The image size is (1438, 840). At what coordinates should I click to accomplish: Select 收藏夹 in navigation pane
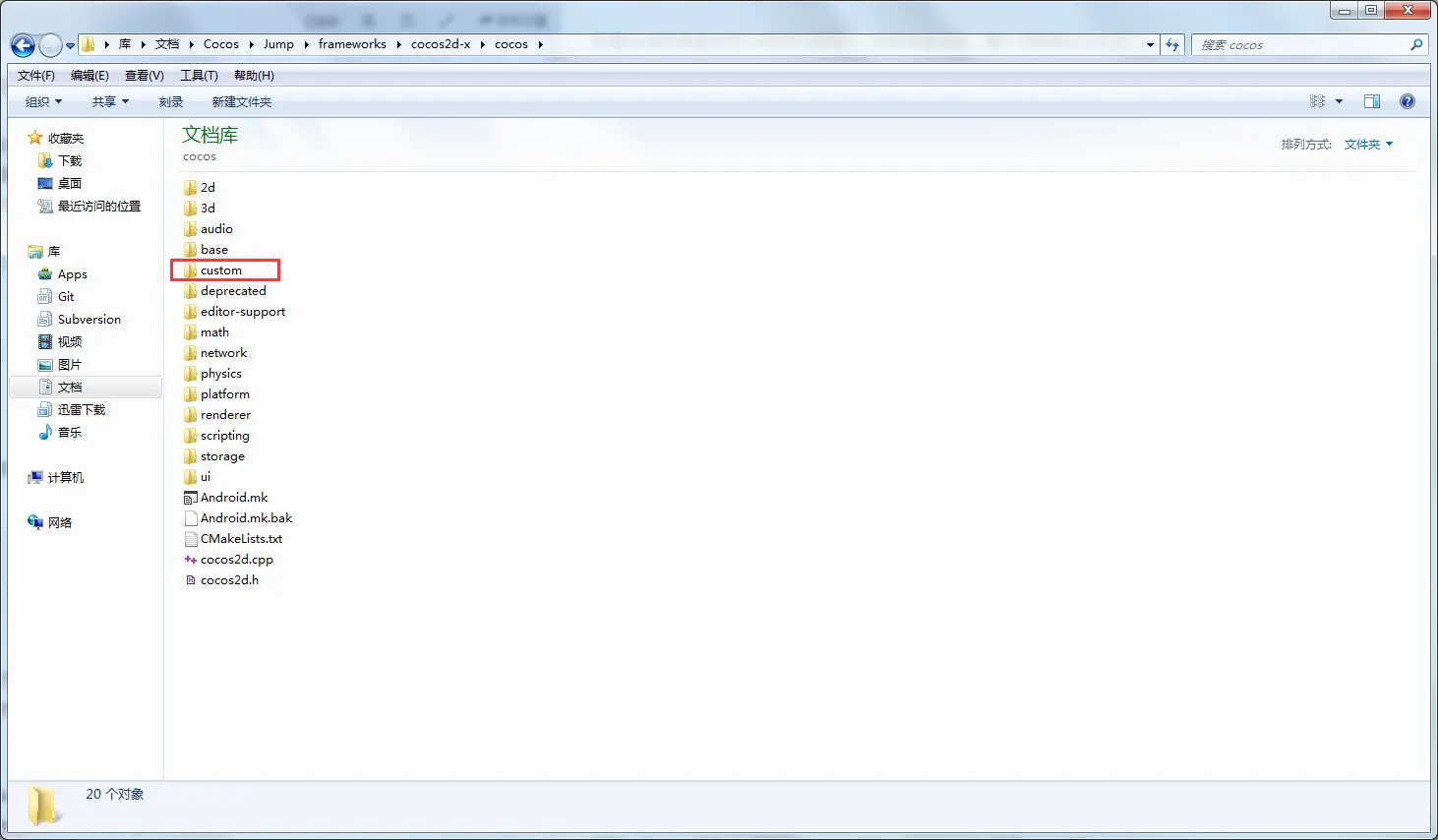click(55, 138)
